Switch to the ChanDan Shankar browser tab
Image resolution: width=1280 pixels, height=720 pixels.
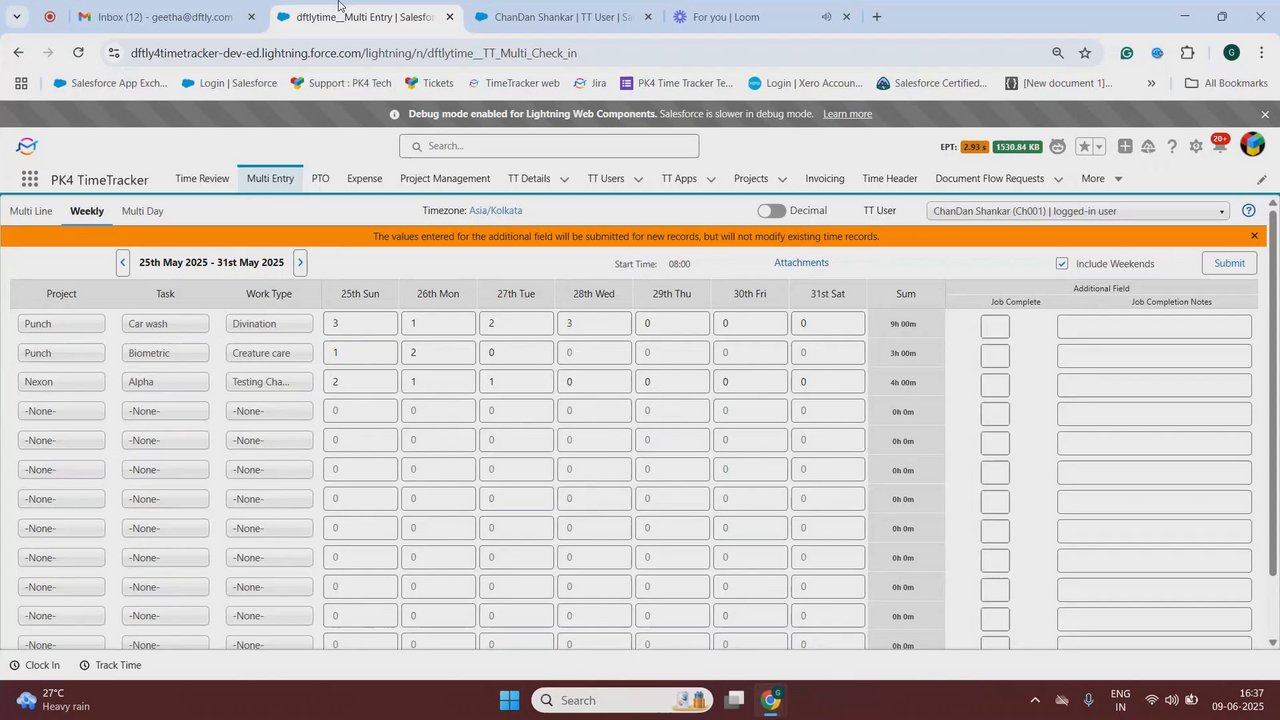click(563, 17)
